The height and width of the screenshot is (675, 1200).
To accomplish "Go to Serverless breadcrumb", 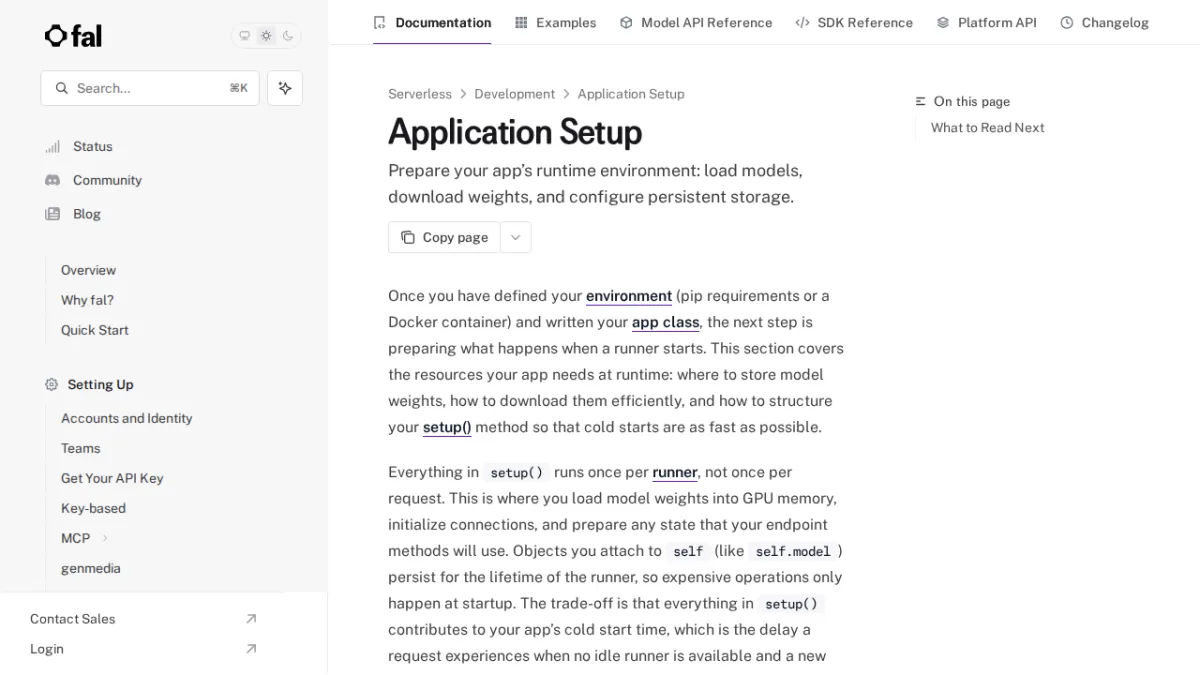I will pyautogui.click(x=420, y=94).
